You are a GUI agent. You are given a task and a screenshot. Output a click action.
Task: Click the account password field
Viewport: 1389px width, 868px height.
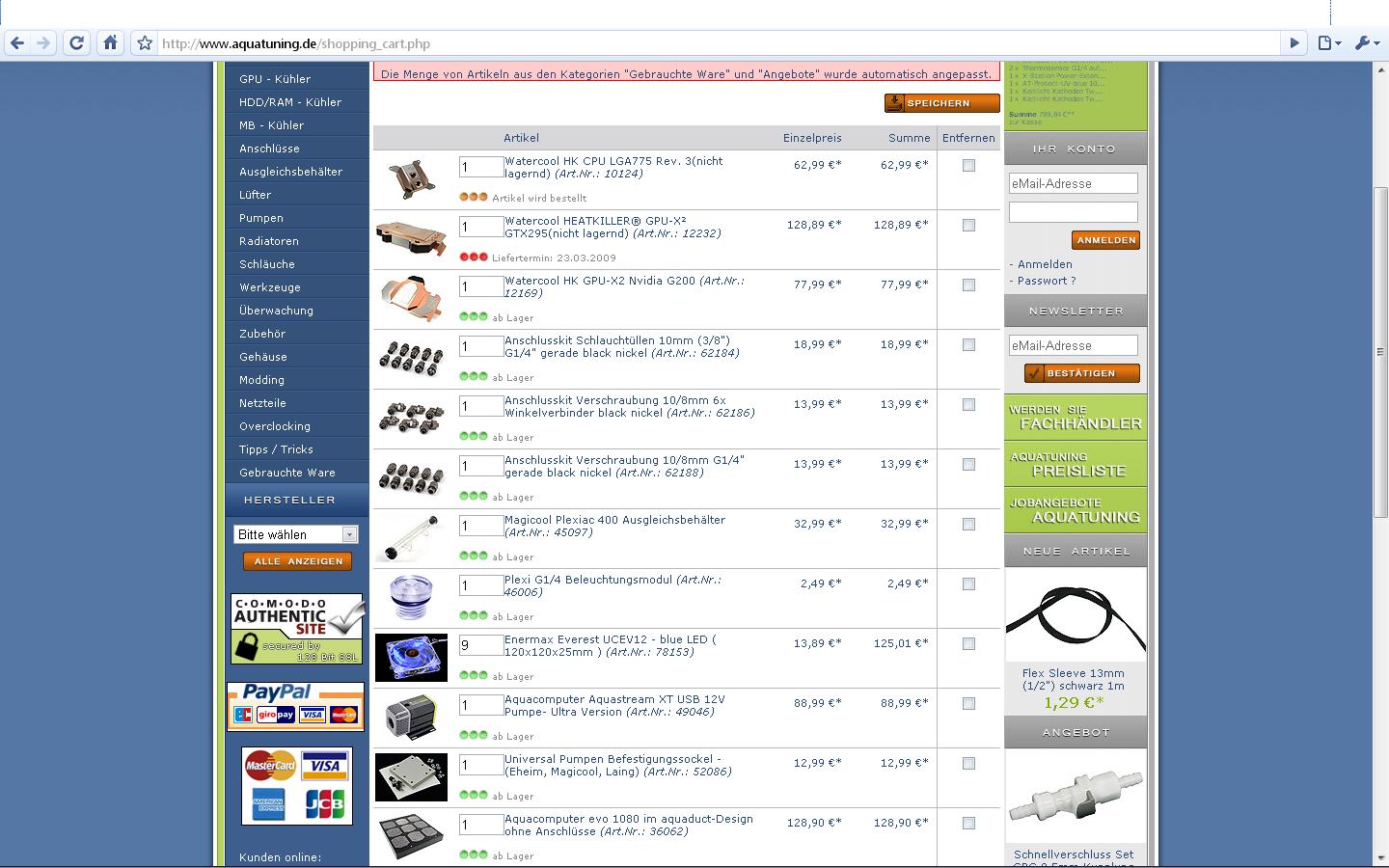[1073, 212]
